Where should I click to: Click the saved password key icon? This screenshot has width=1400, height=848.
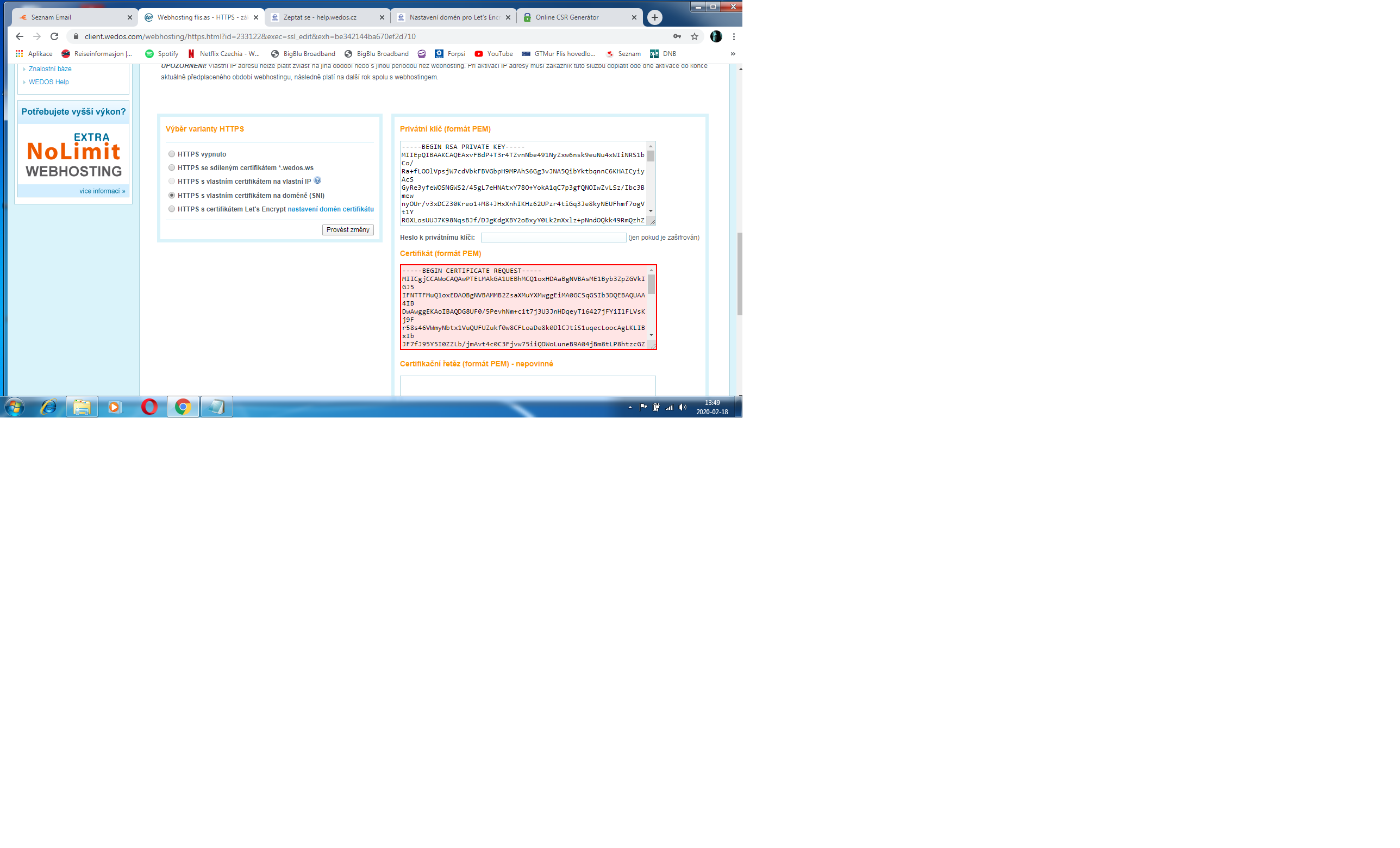point(677,36)
